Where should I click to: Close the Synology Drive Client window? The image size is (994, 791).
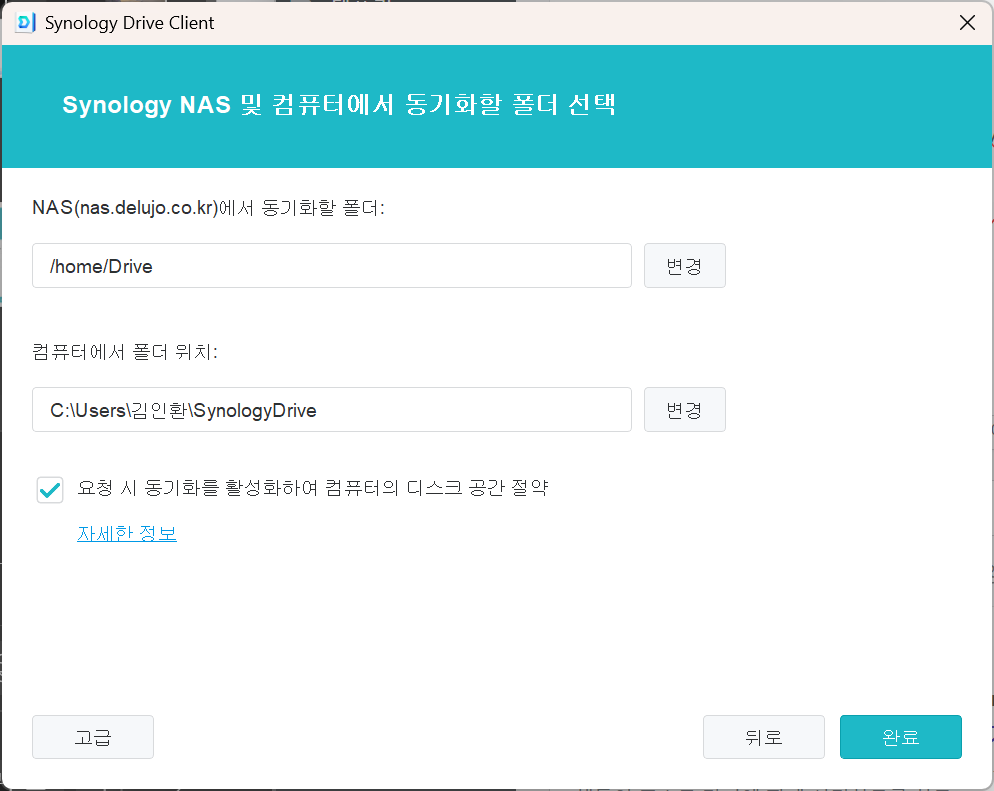click(967, 23)
